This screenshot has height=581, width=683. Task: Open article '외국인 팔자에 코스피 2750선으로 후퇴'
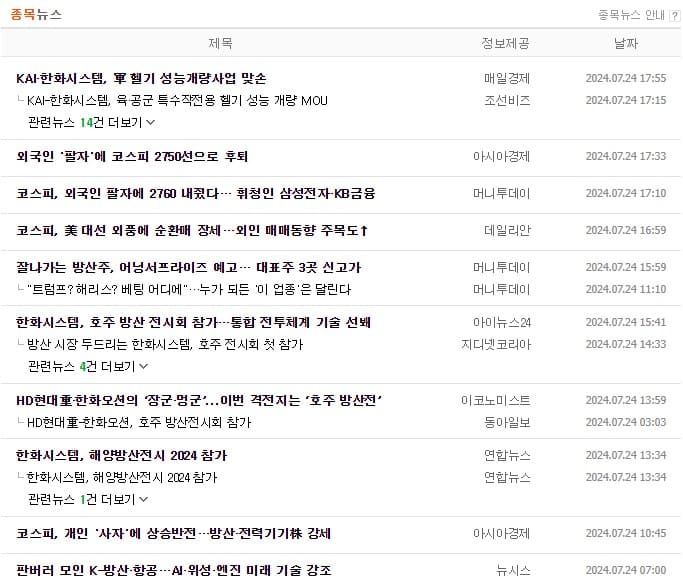pyautogui.click(x=132, y=156)
